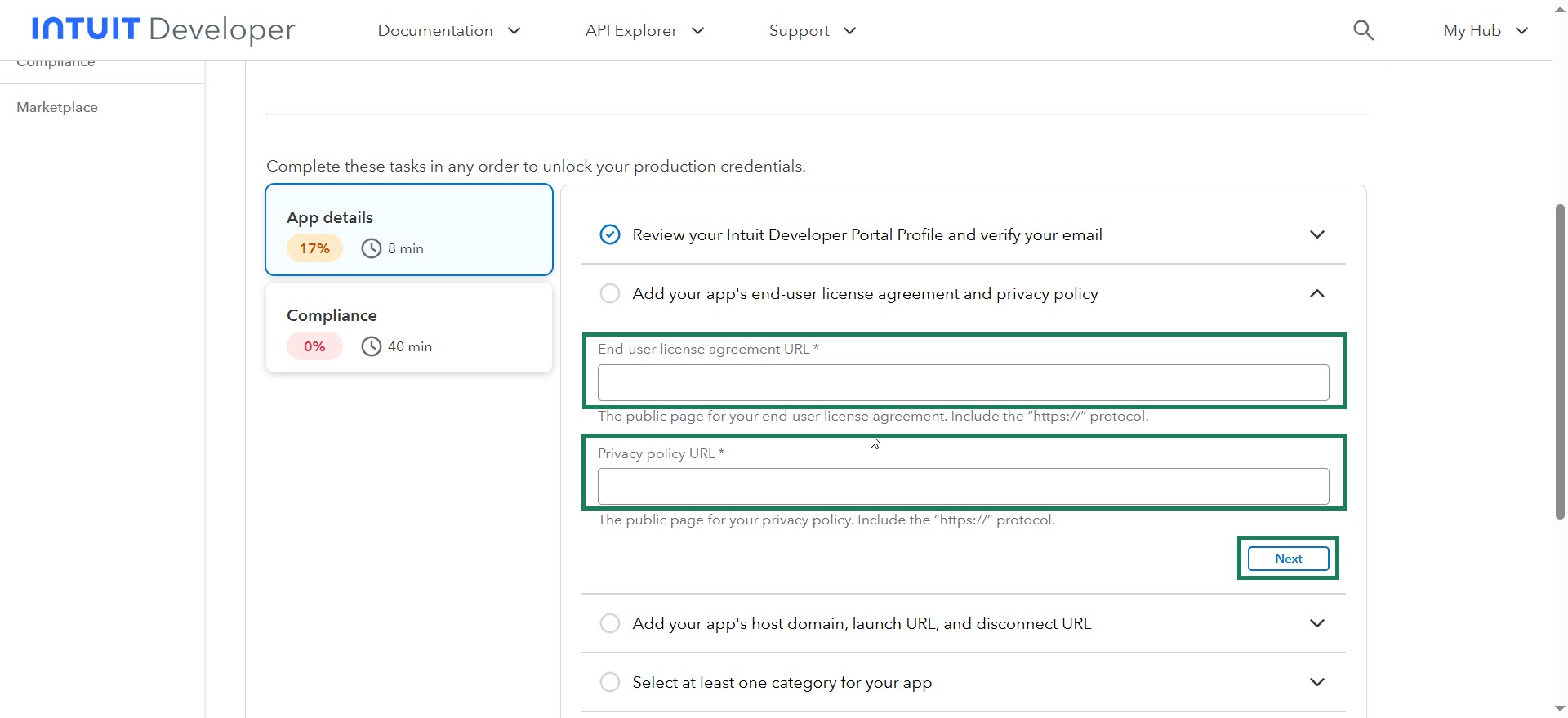Screen dimensions: 1568x718
Task: Click the clock icon in App details card
Action: (372, 248)
